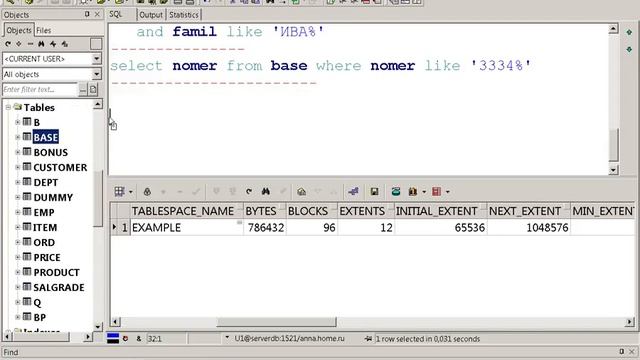Select the PRICE table
The width and height of the screenshot is (640, 360).
pos(47,258)
